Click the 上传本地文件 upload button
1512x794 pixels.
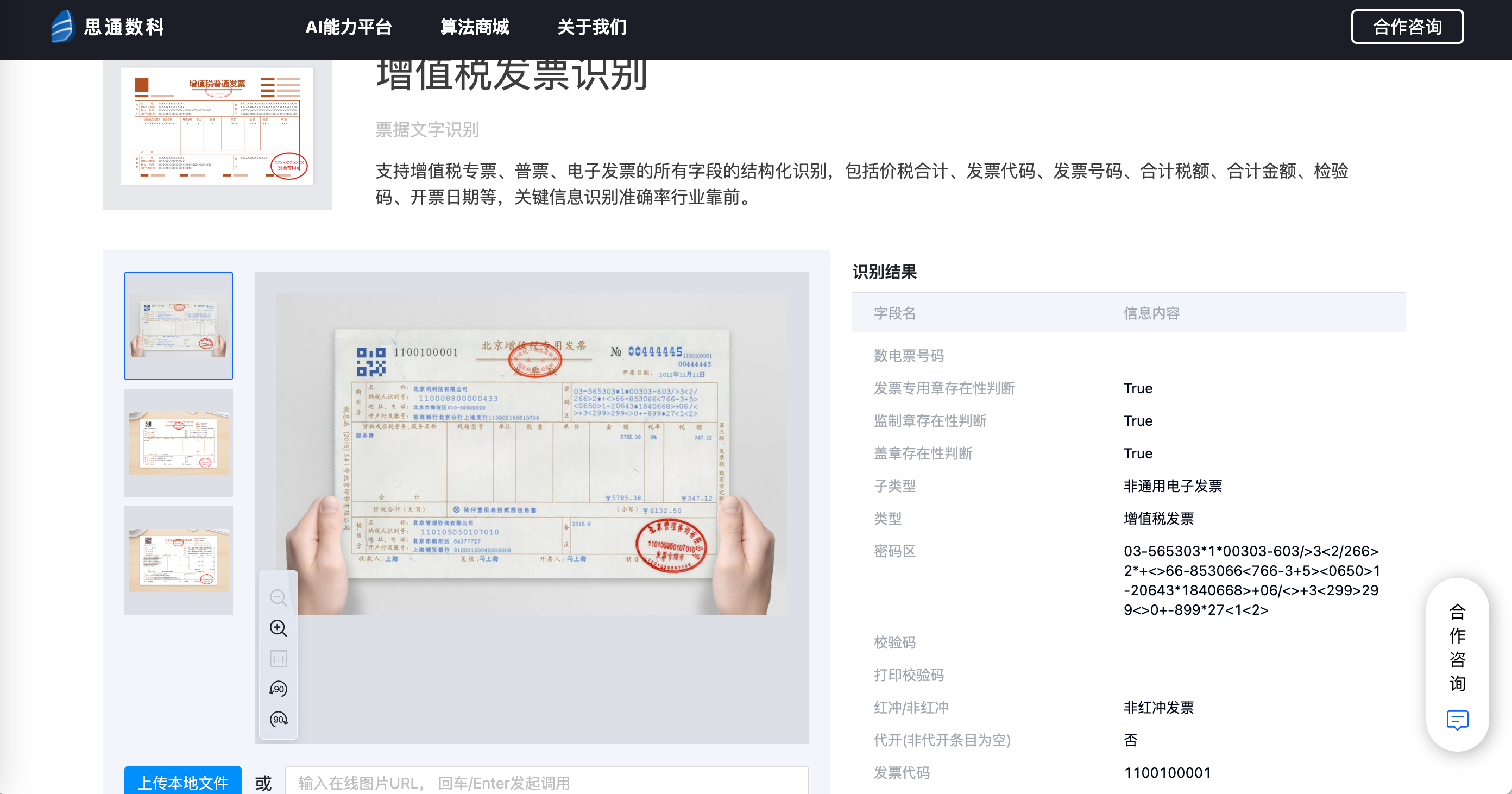tap(182, 782)
